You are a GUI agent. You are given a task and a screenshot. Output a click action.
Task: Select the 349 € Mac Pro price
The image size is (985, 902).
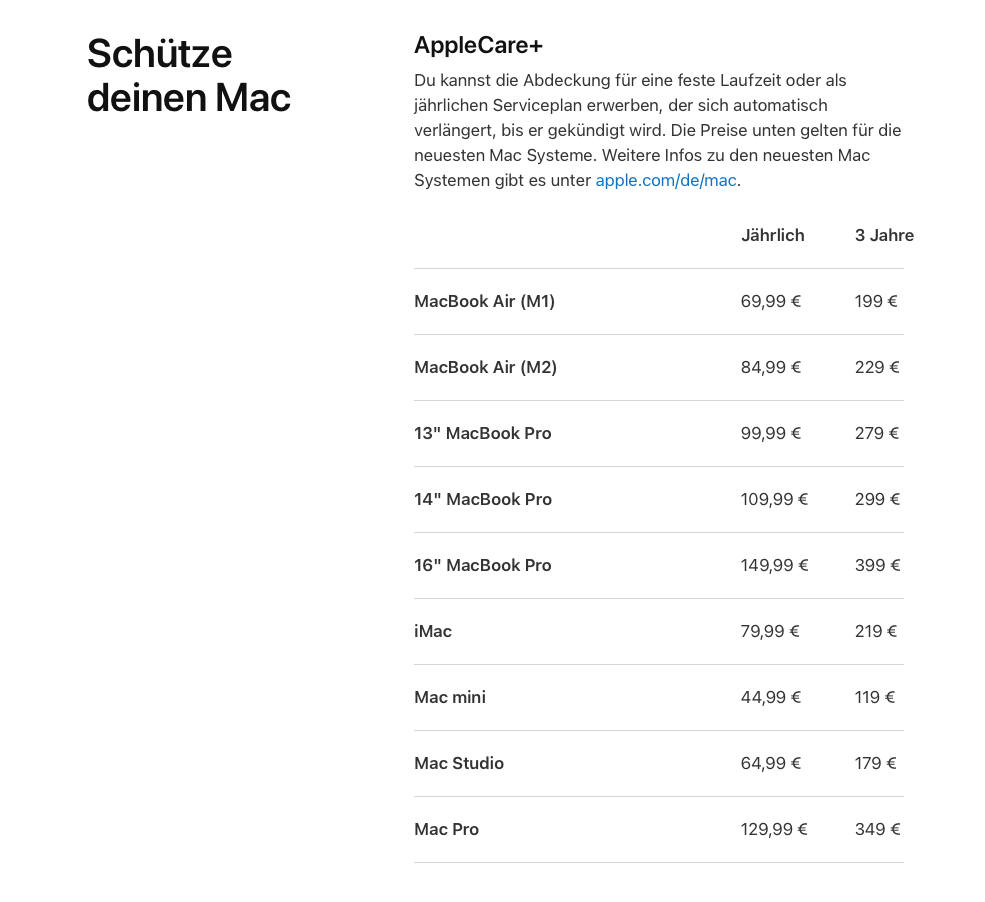click(877, 829)
